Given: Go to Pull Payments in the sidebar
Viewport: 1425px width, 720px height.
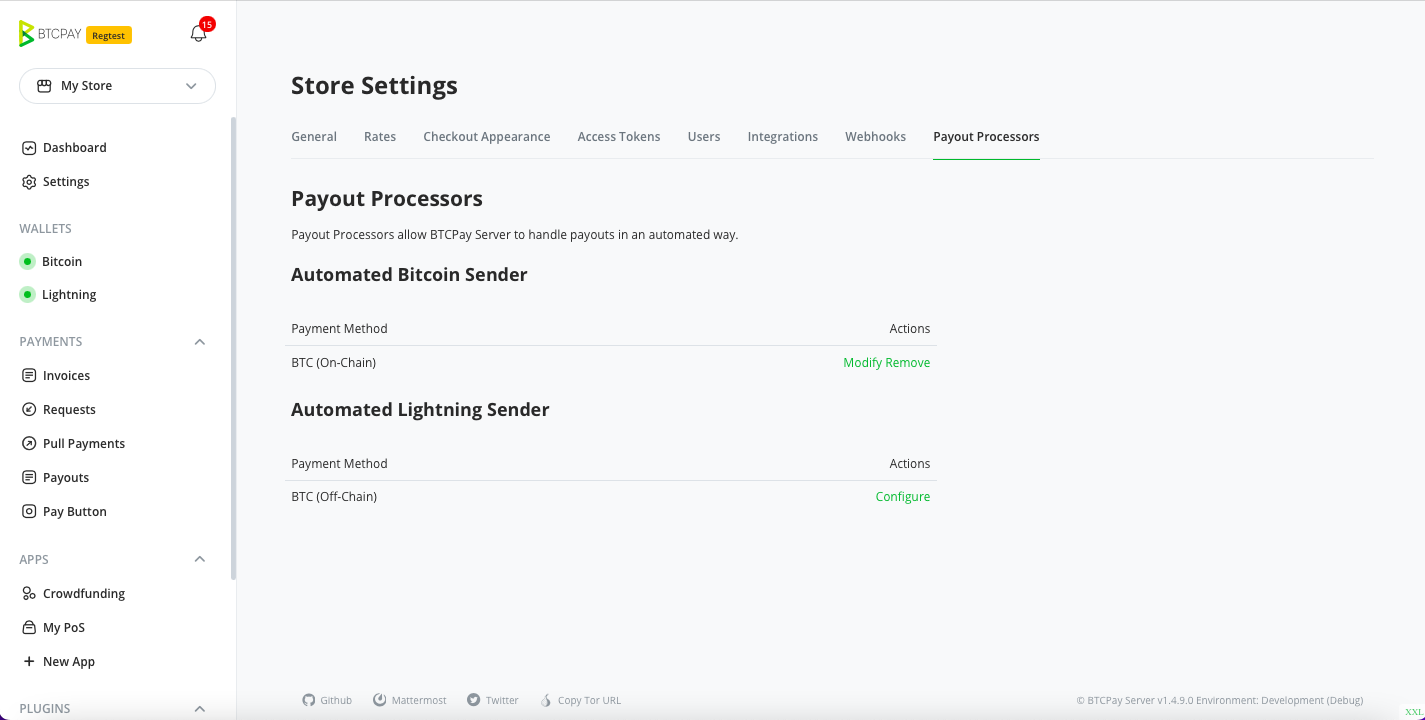Looking at the screenshot, I should (x=84, y=444).
